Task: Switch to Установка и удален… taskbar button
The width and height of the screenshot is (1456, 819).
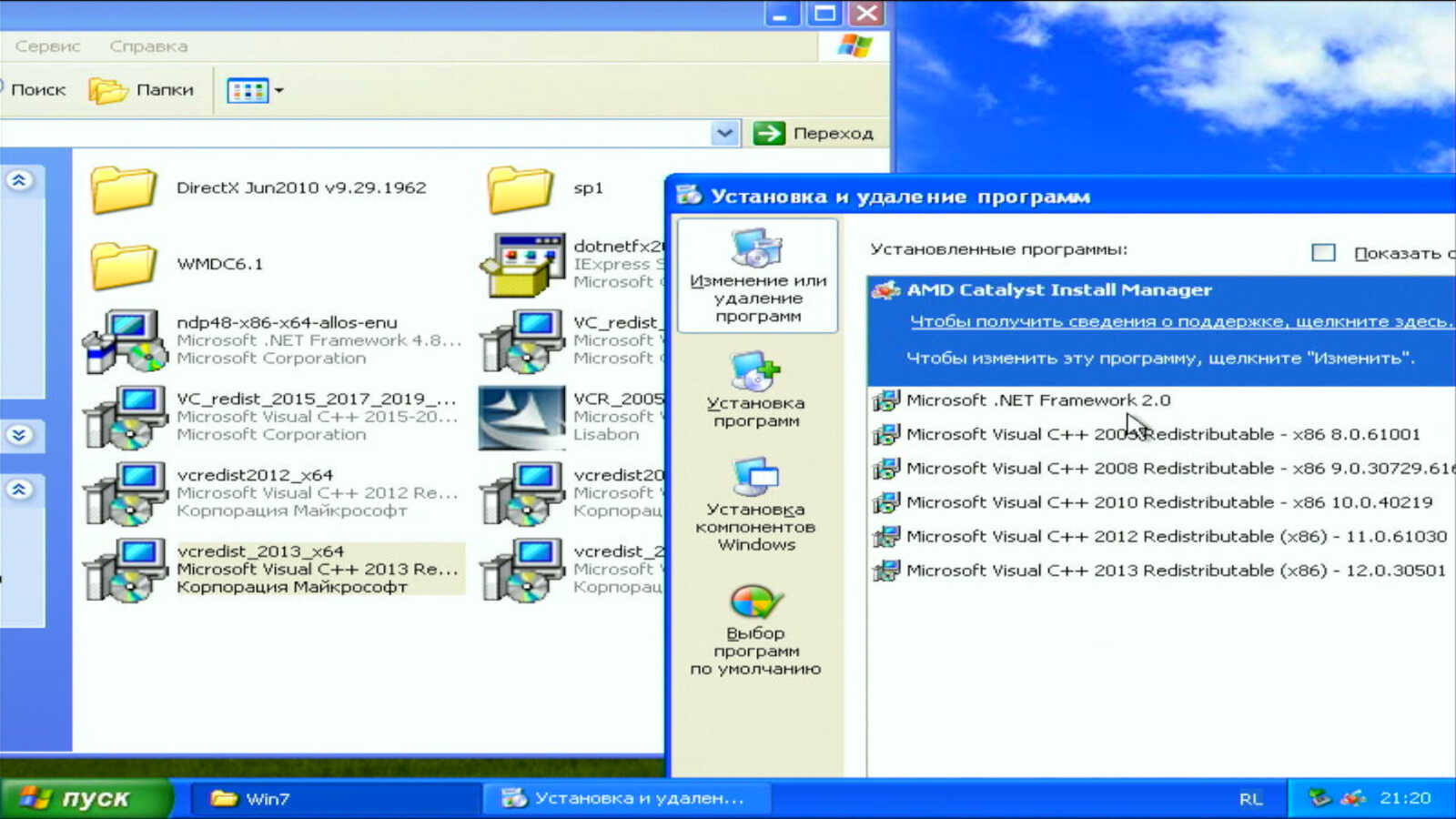Action: pos(626,798)
